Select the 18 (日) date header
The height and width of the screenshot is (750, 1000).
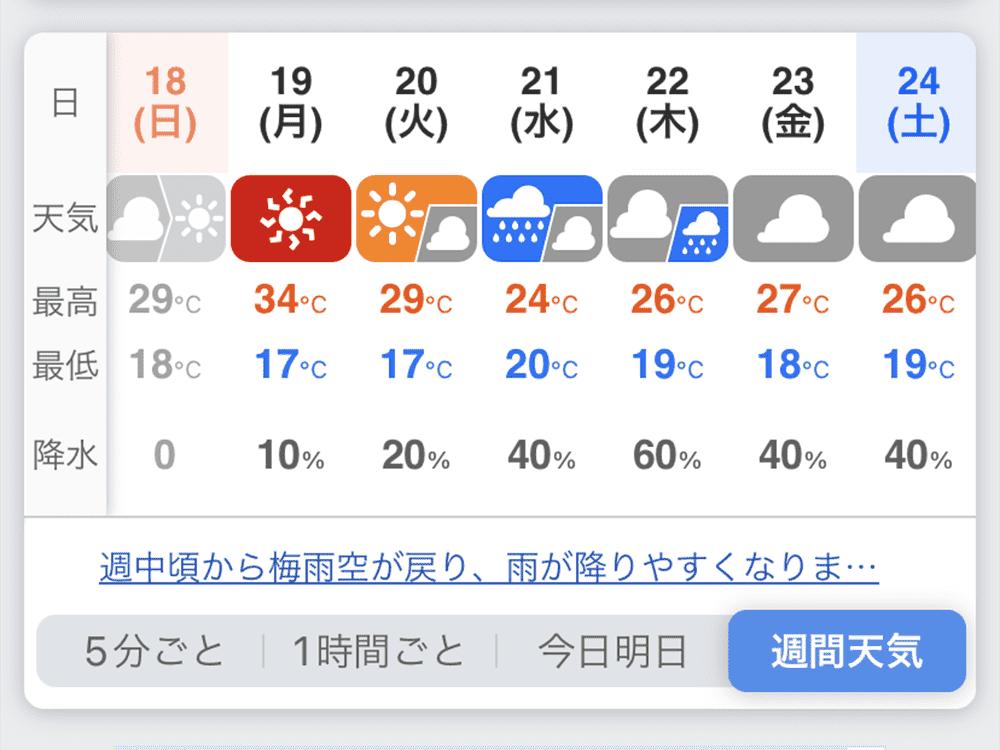[x=165, y=103]
